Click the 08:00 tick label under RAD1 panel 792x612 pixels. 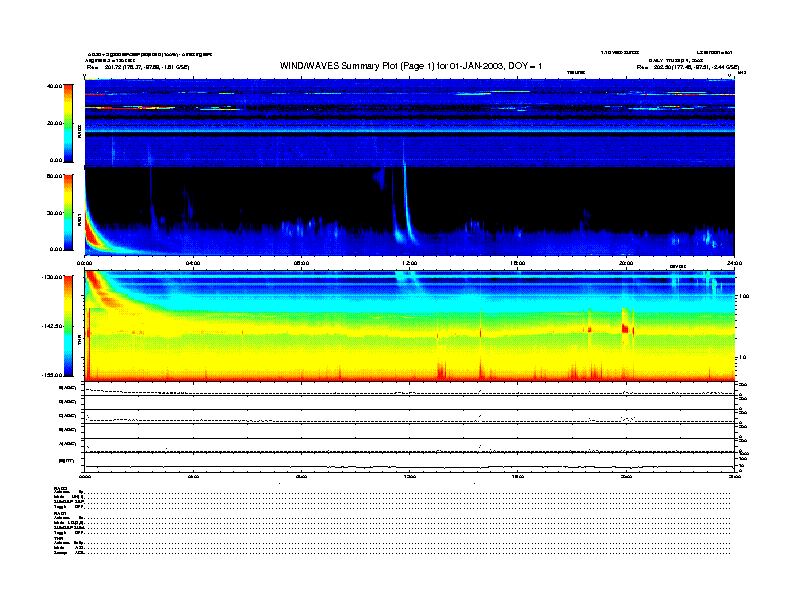click(x=301, y=263)
